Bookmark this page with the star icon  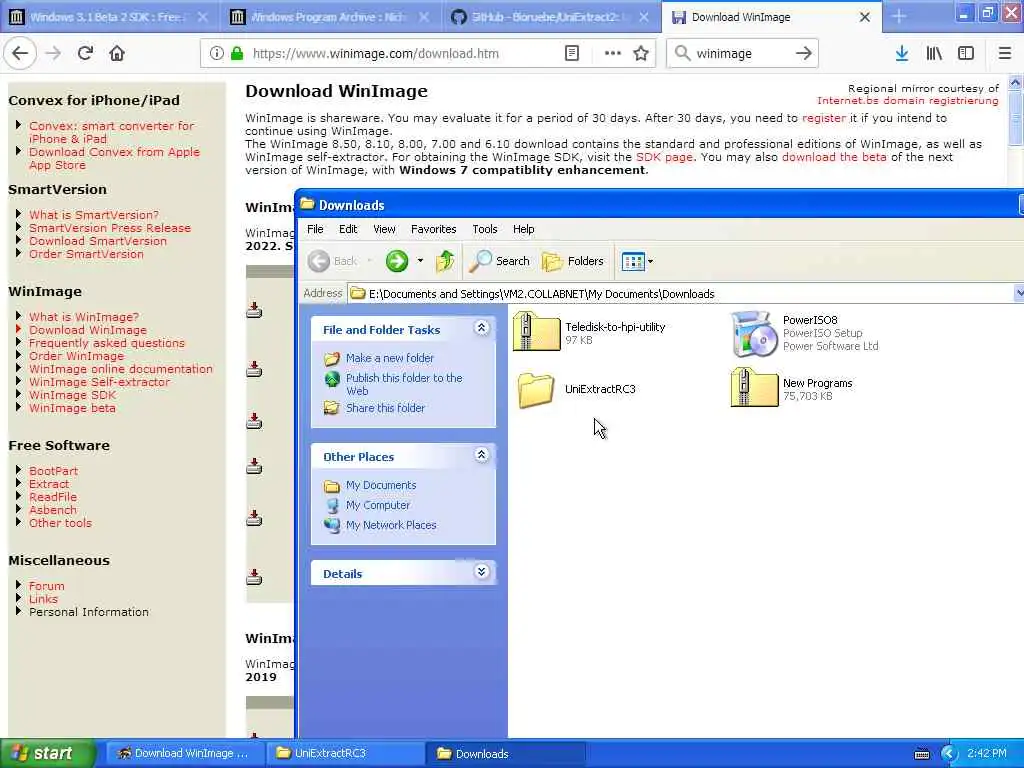641,54
